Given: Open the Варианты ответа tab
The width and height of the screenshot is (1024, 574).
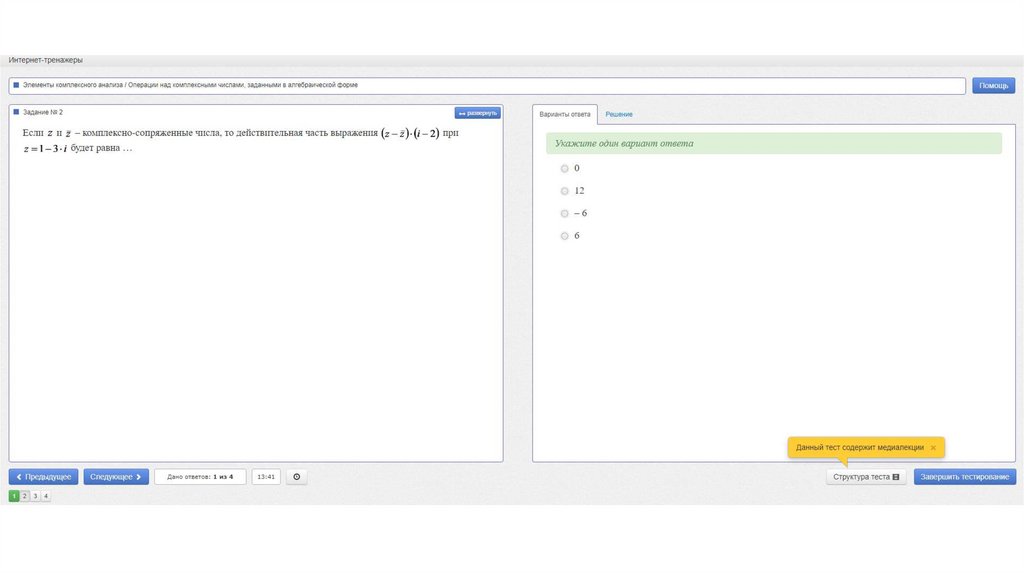Looking at the screenshot, I should [565, 114].
